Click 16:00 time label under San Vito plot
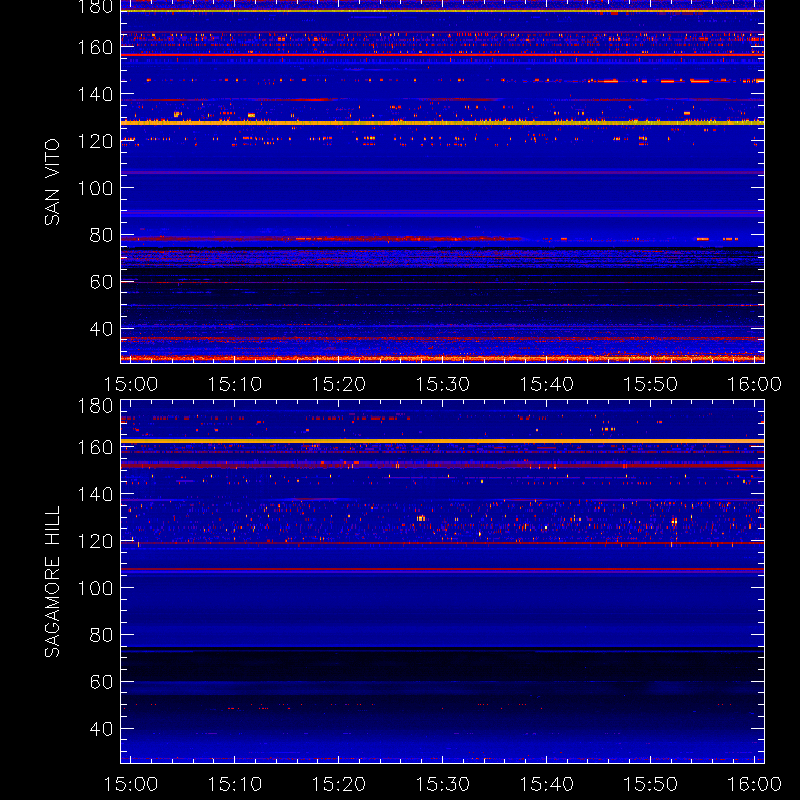 (754, 384)
